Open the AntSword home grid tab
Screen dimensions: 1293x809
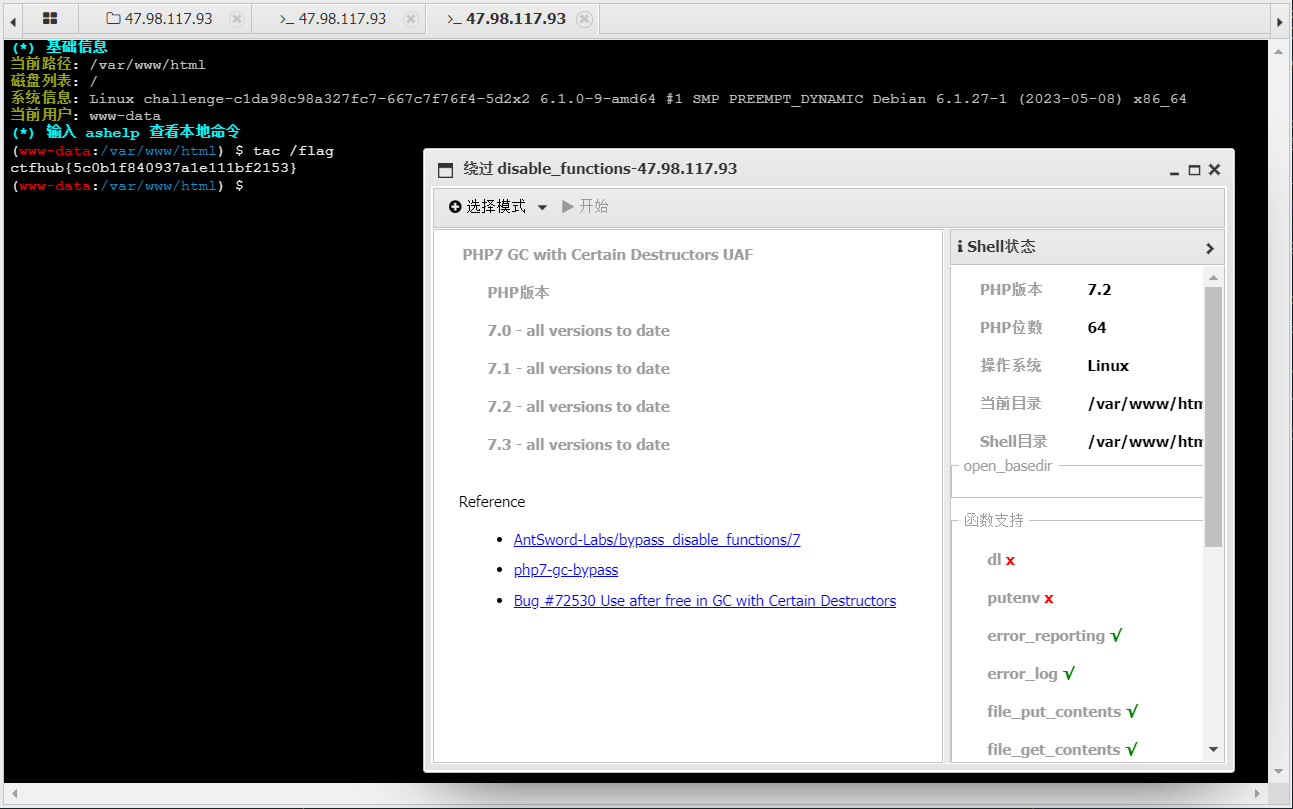click(x=50, y=18)
